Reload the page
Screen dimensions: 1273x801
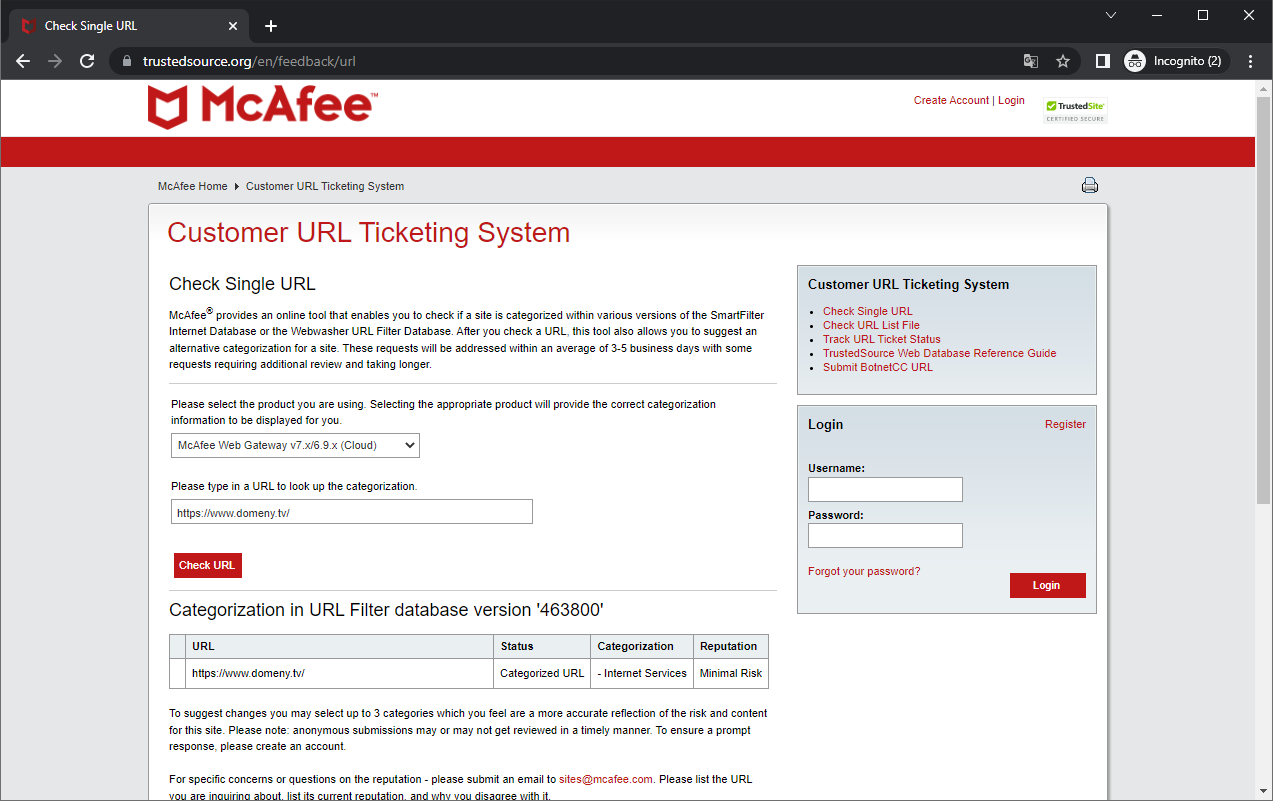(x=87, y=61)
